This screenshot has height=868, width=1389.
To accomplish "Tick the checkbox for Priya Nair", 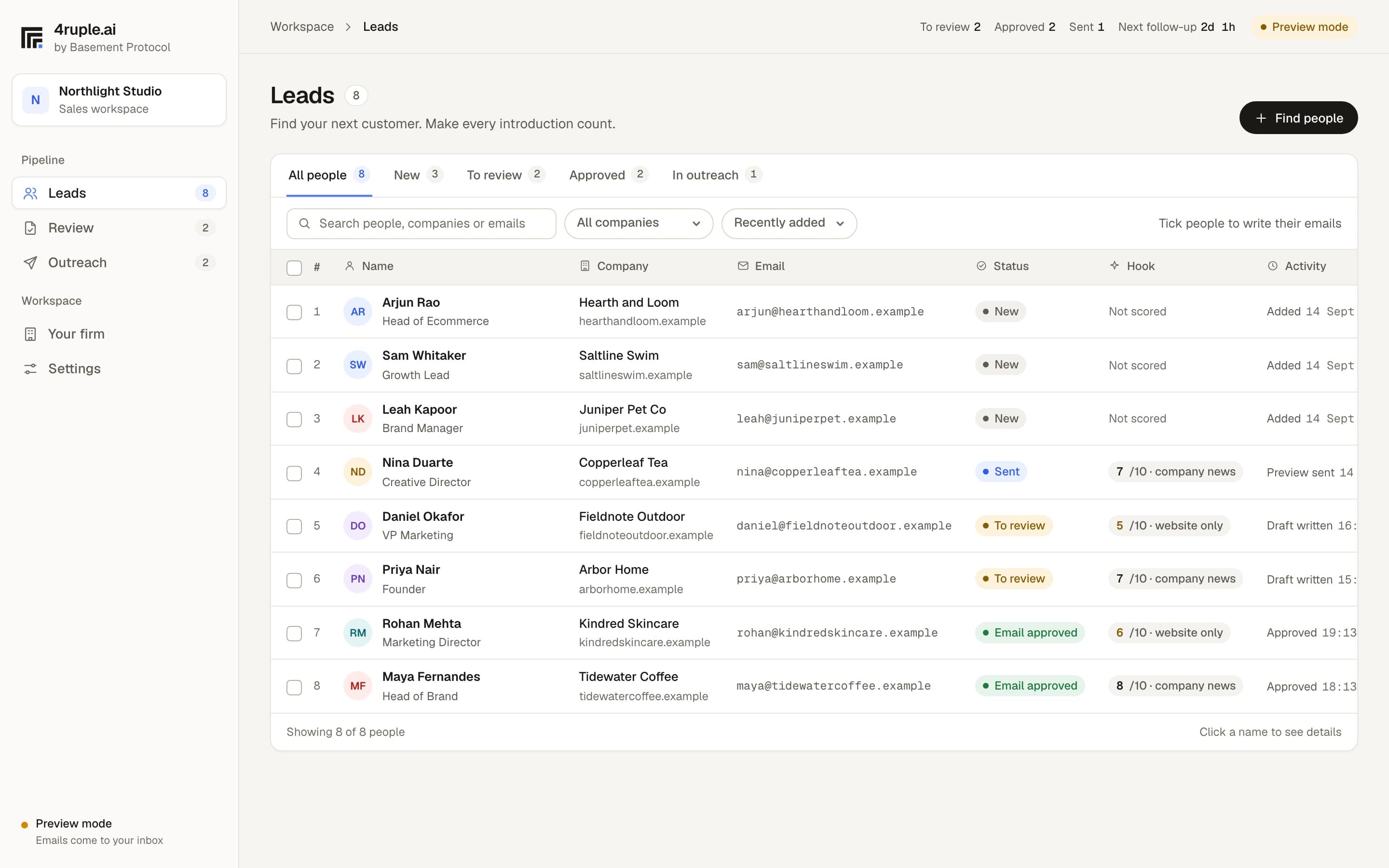I will (x=294, y=580).
